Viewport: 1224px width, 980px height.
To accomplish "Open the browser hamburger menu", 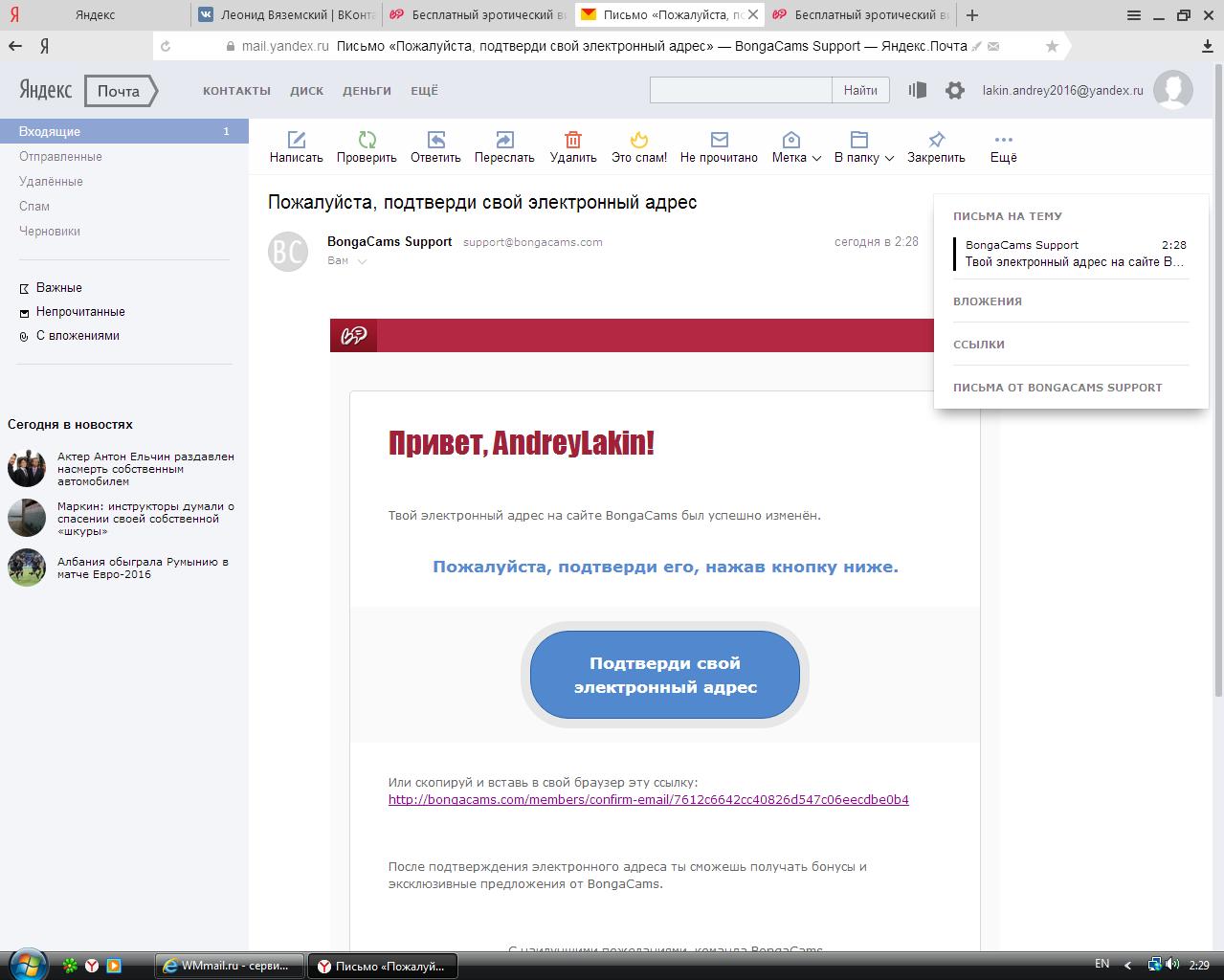I will pyautogui.click(x=1134, y=14).
